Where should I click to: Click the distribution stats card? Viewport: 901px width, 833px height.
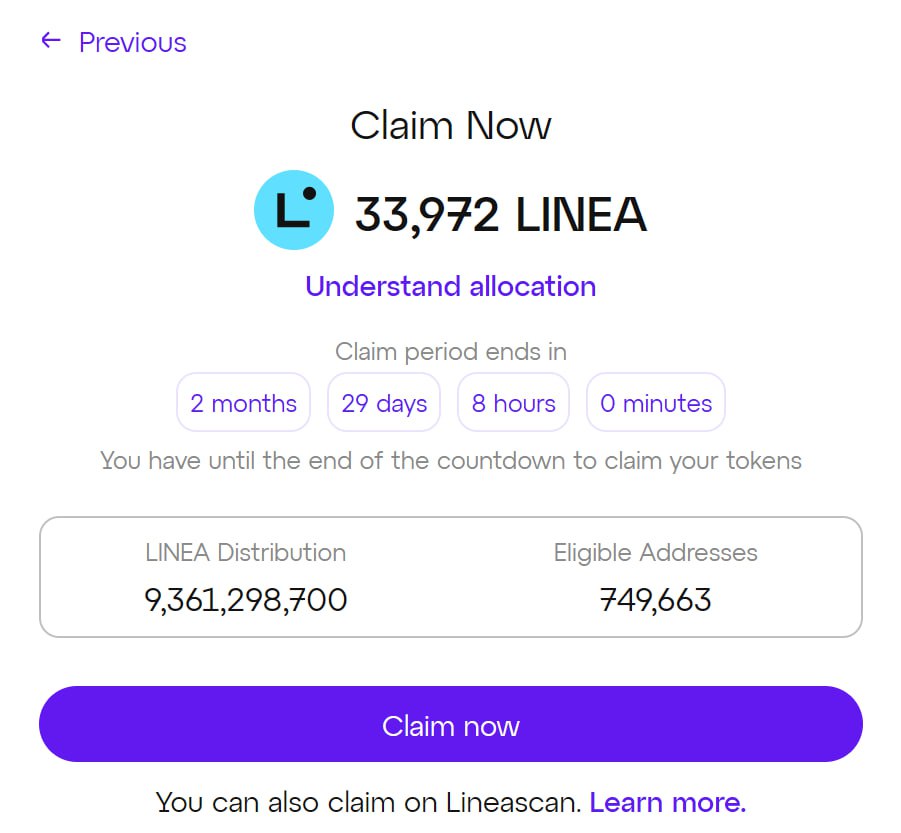(450, 577)
